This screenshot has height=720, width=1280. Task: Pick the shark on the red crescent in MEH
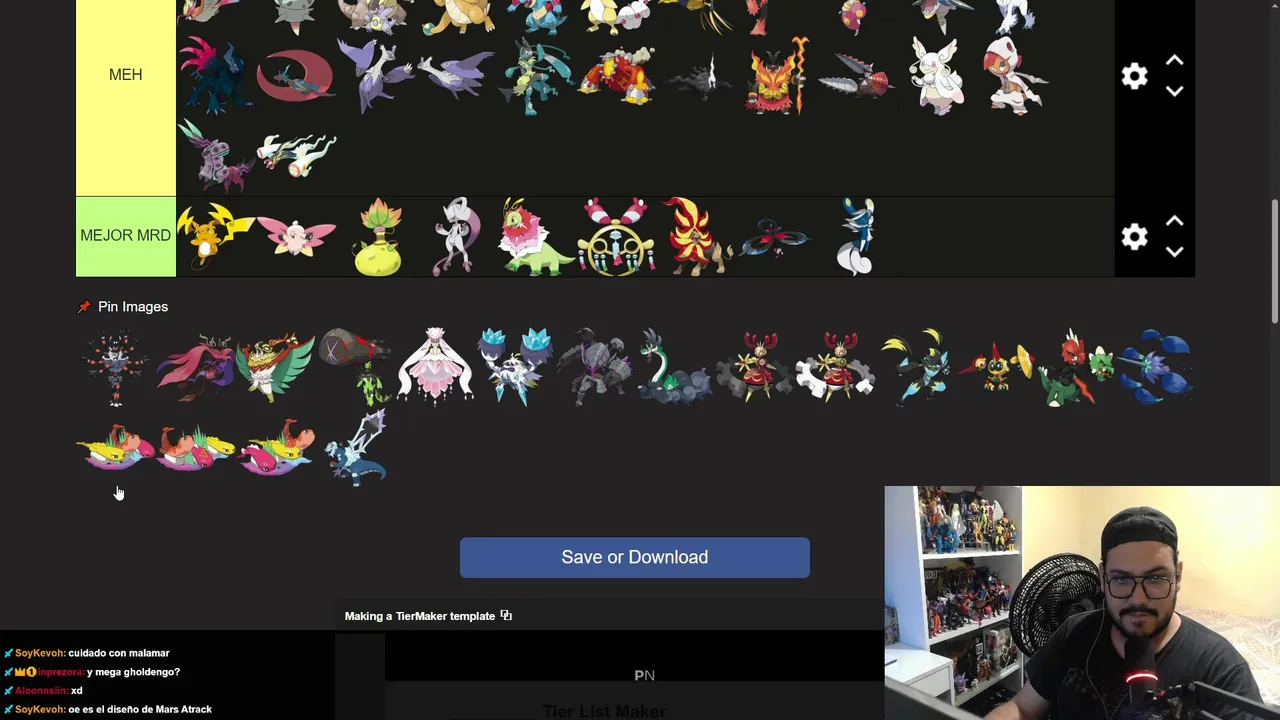296,76
